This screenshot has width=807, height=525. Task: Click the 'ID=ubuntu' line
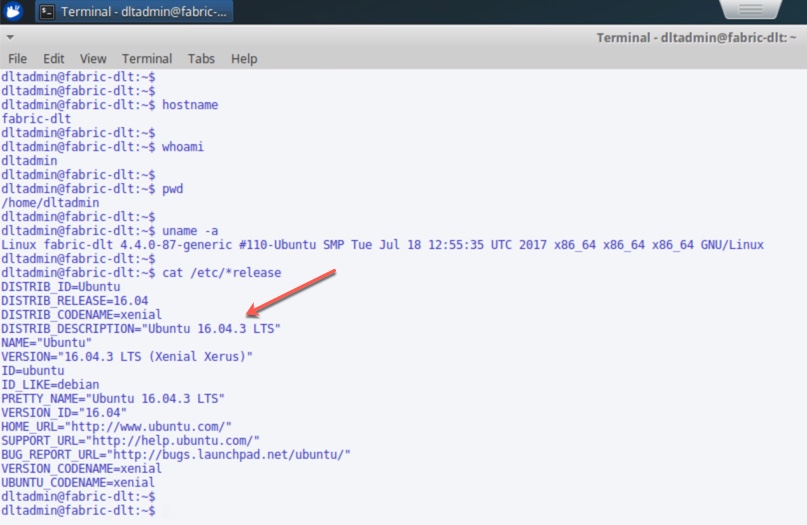click(32, 371)
